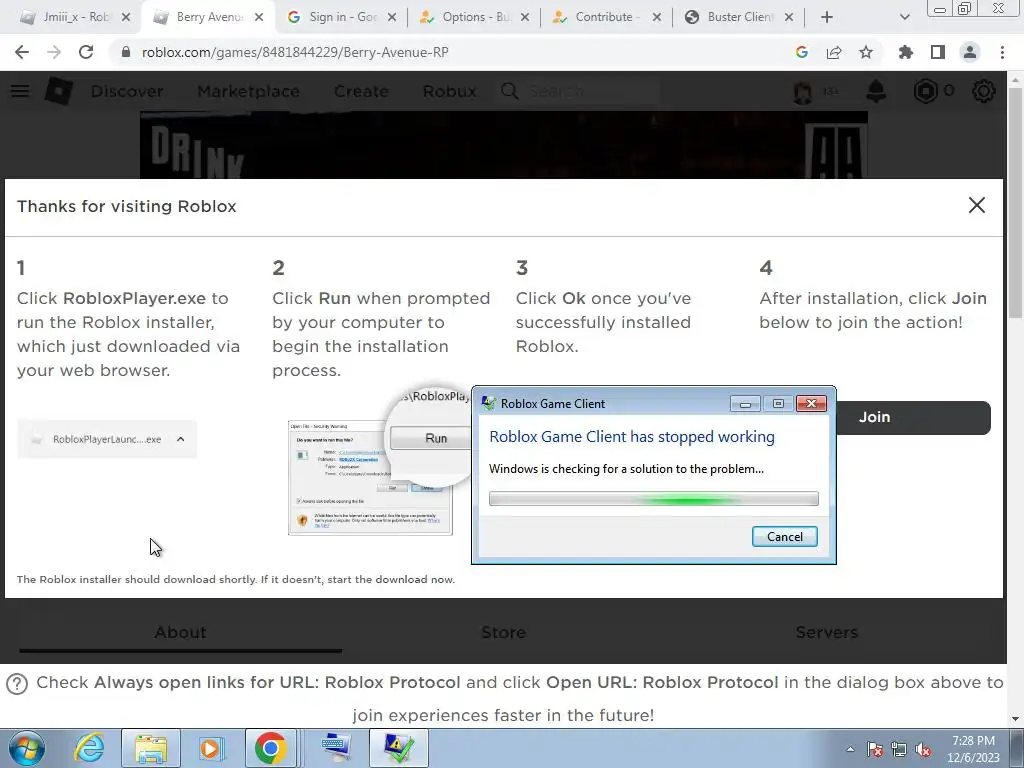Screen dimensions: 1024x768
Task: Open the Chrome profile avatar
Action: pos(970,52)
